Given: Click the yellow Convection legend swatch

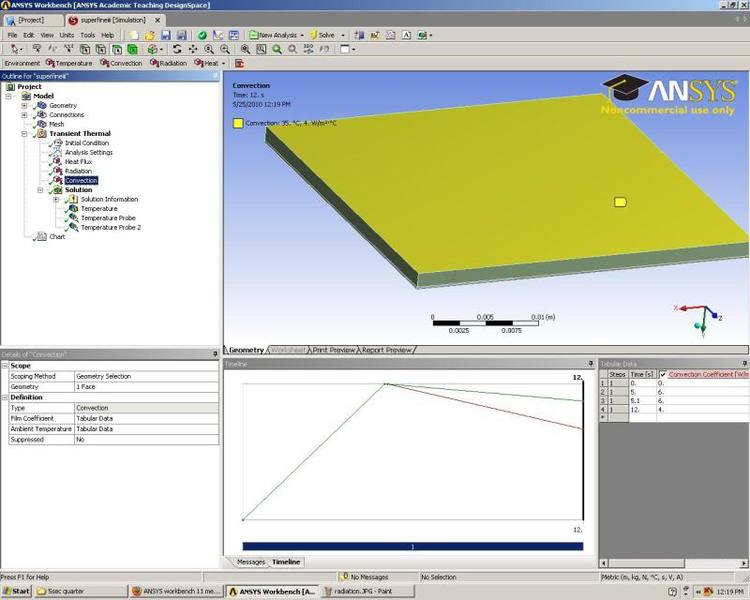Looking at the screenshot, I should pyautogui.click(x=238, y=123).
